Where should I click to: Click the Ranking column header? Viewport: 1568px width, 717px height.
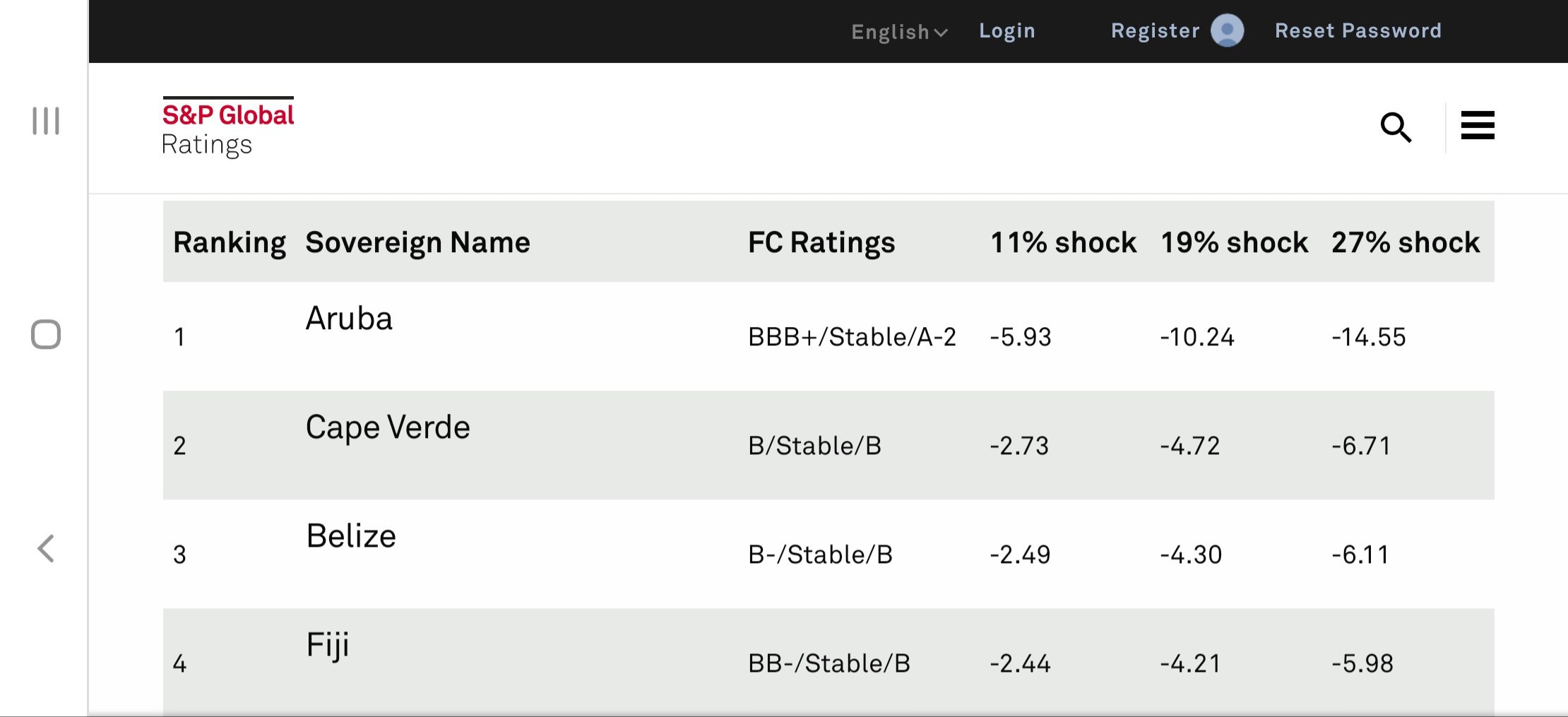(230, 242)
